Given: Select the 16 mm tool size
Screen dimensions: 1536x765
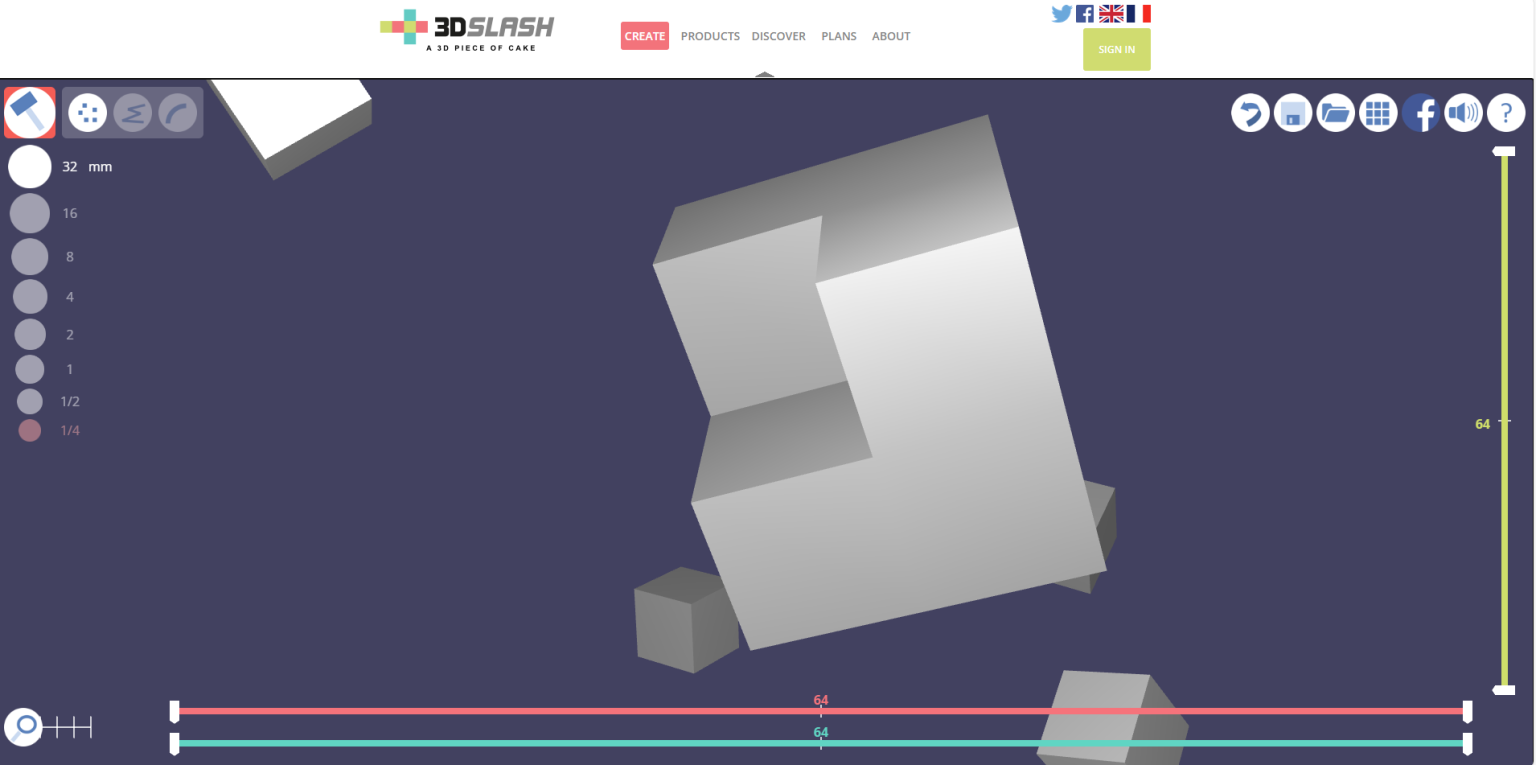Looking at the screenshot, I should [30, 213].
